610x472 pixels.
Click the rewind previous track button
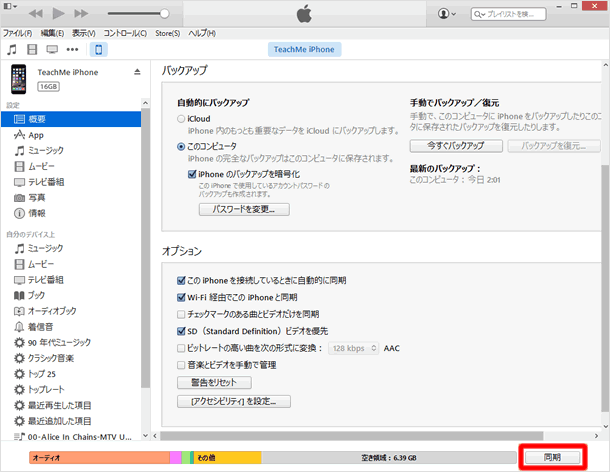pyautogui.click(x=36, y=14)
